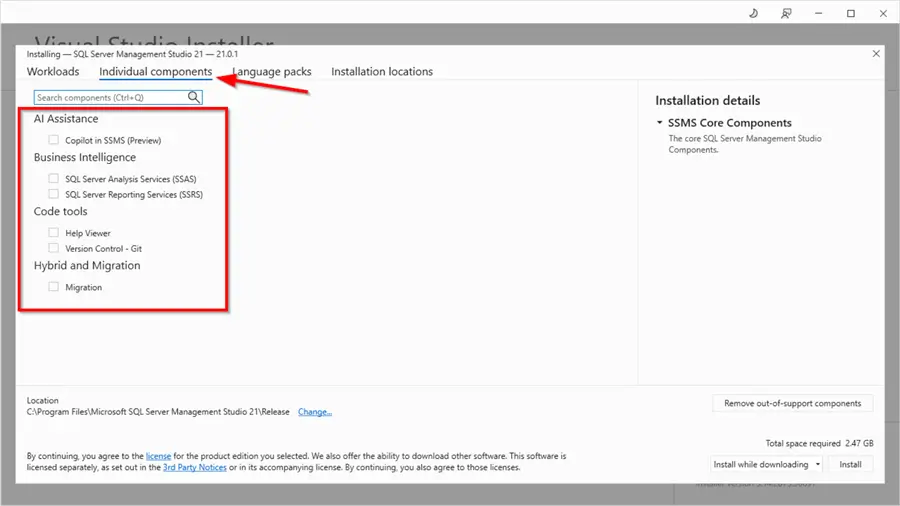Close the Visual Studio Installer window

pyautogui.click(x=883, y=13)
